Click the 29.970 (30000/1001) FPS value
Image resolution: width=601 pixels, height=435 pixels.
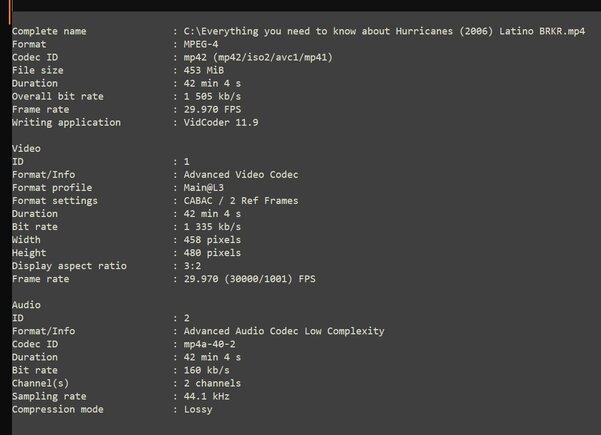(250, 279)
